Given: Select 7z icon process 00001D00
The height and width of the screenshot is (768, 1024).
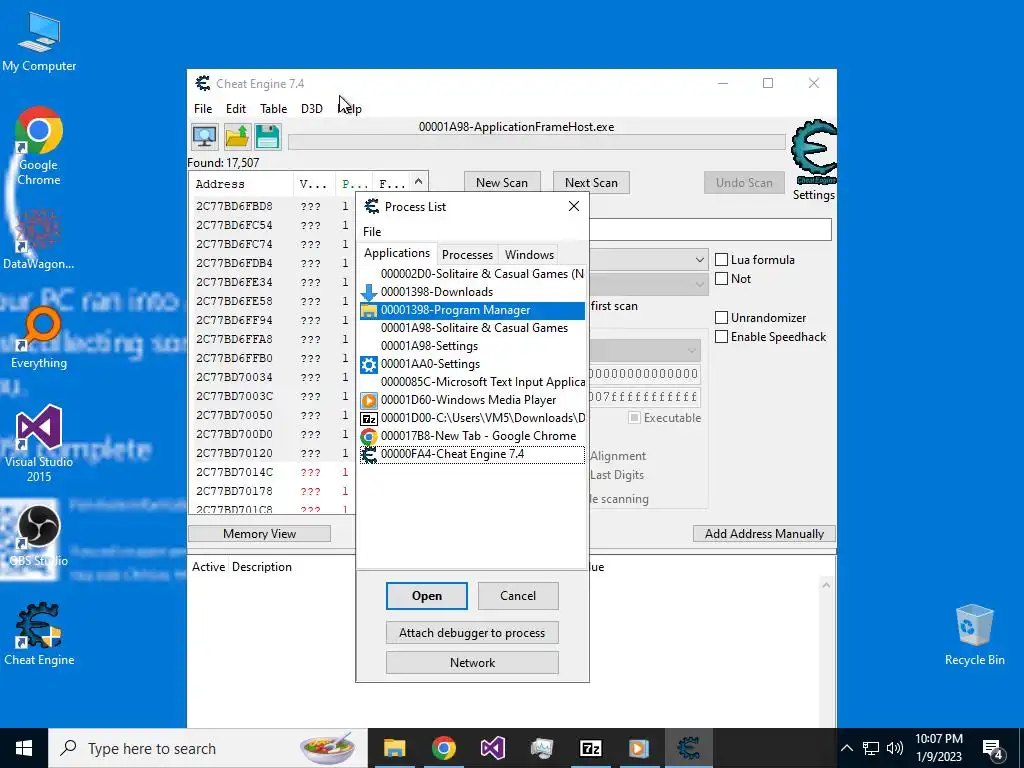Looking at the screenshot, I should point(369,419).
